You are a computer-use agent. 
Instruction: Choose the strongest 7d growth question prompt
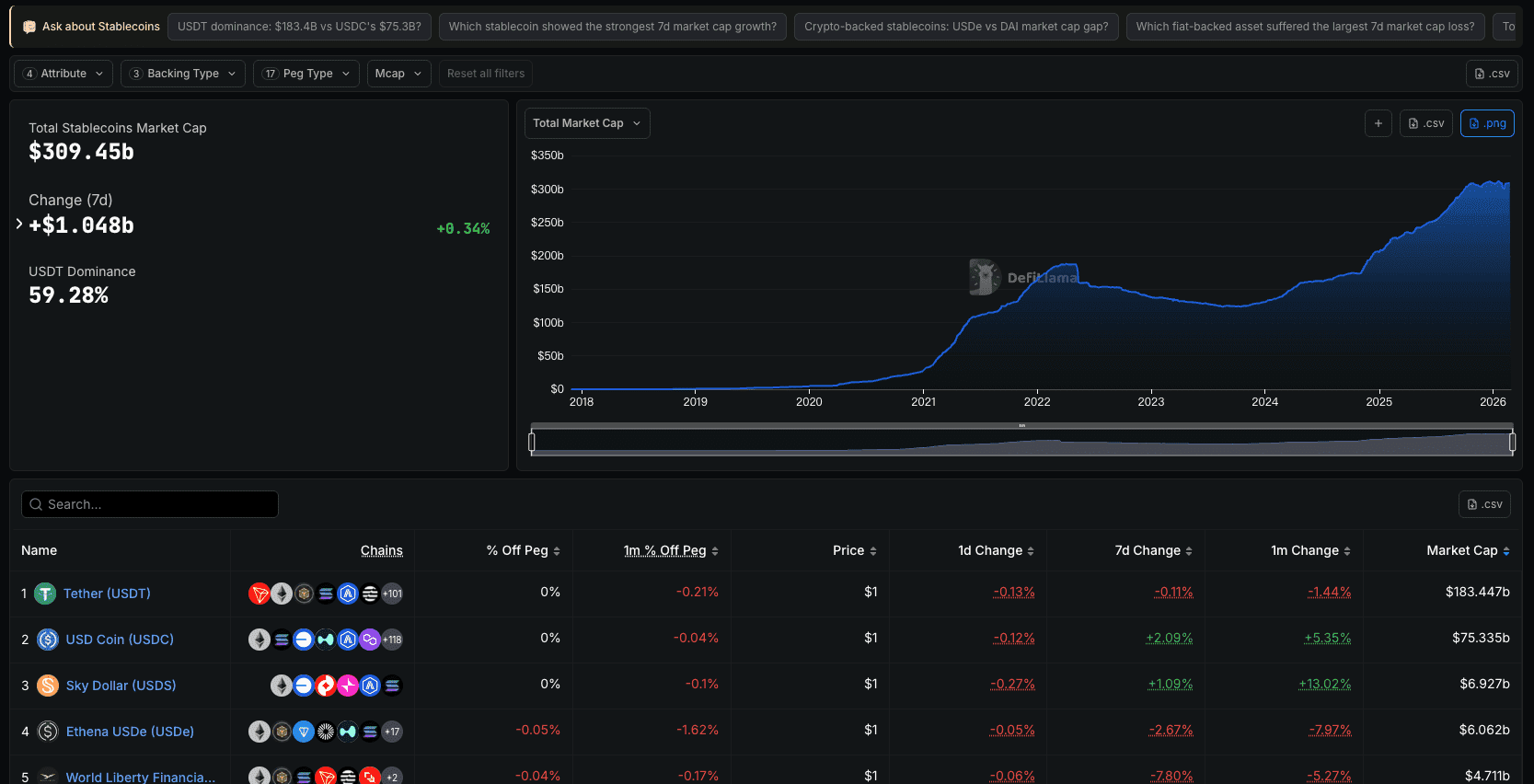[x=612, y=27]
